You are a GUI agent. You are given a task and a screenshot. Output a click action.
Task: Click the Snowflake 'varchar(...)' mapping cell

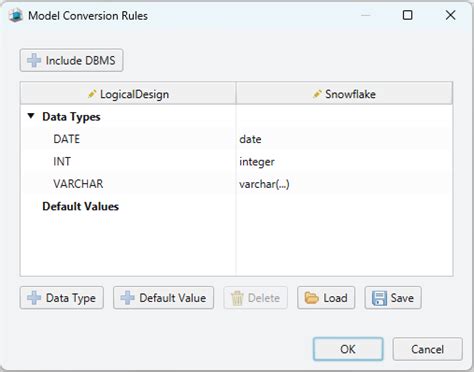coord(344,184)
